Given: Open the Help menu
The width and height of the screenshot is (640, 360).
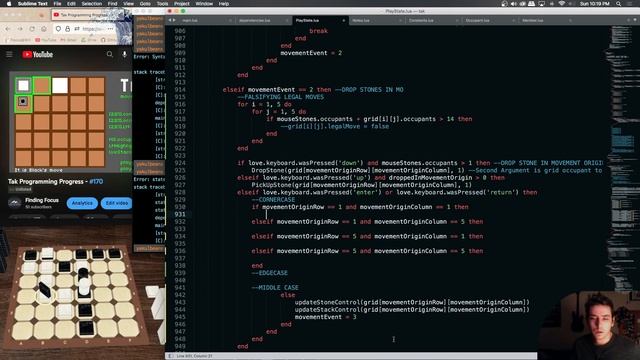Looking at the screenshot, I should 224,4.
